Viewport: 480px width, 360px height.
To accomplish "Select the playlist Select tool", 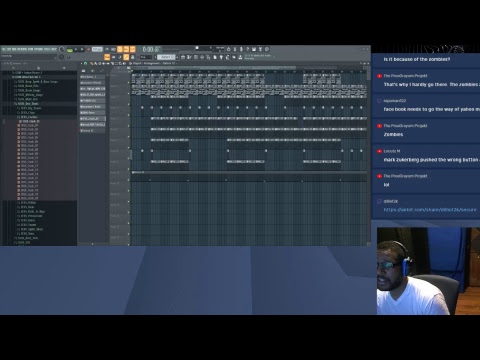I will tap(116, 63).
